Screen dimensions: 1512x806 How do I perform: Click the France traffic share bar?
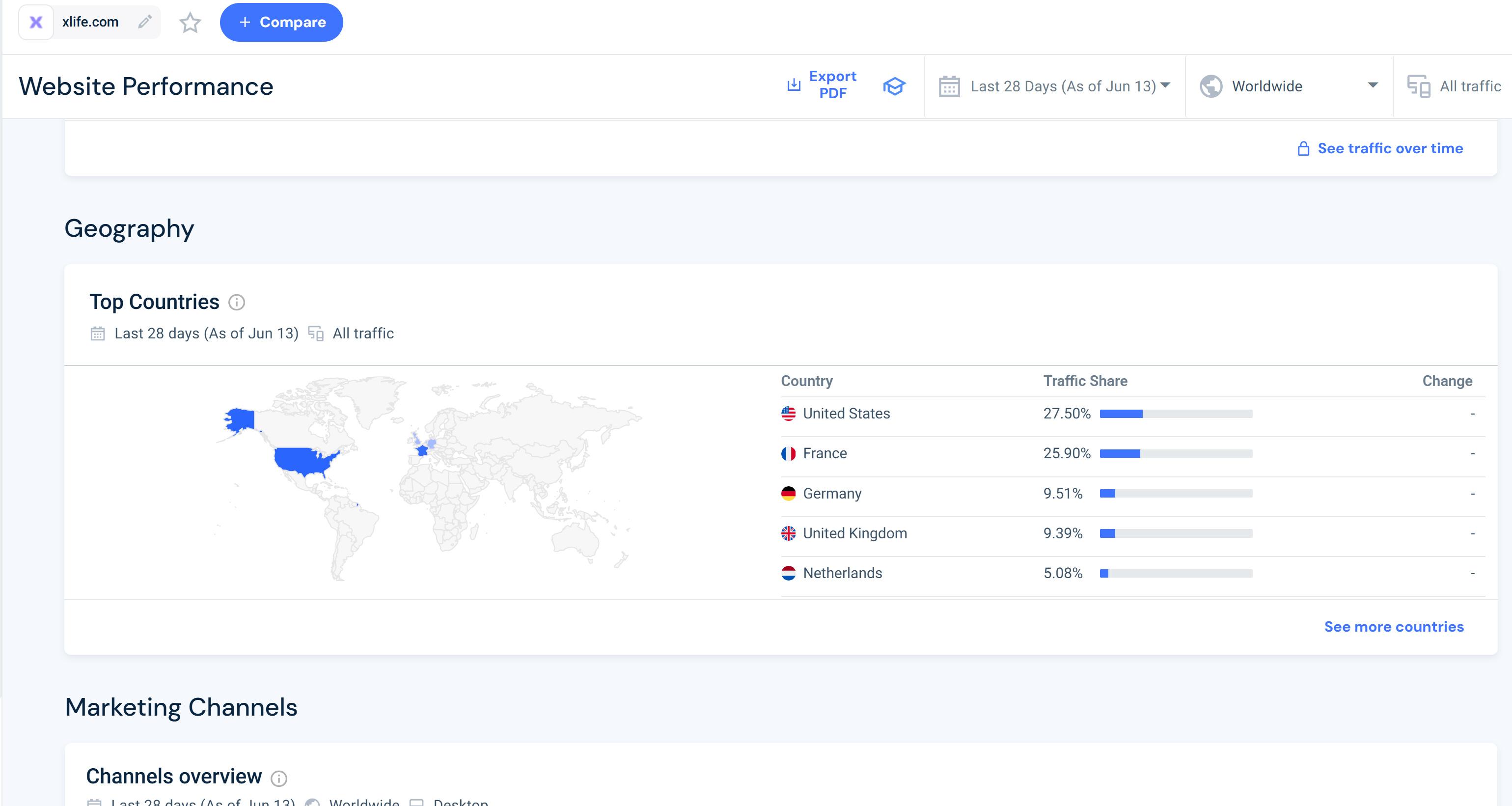[x=1176, y=453]
